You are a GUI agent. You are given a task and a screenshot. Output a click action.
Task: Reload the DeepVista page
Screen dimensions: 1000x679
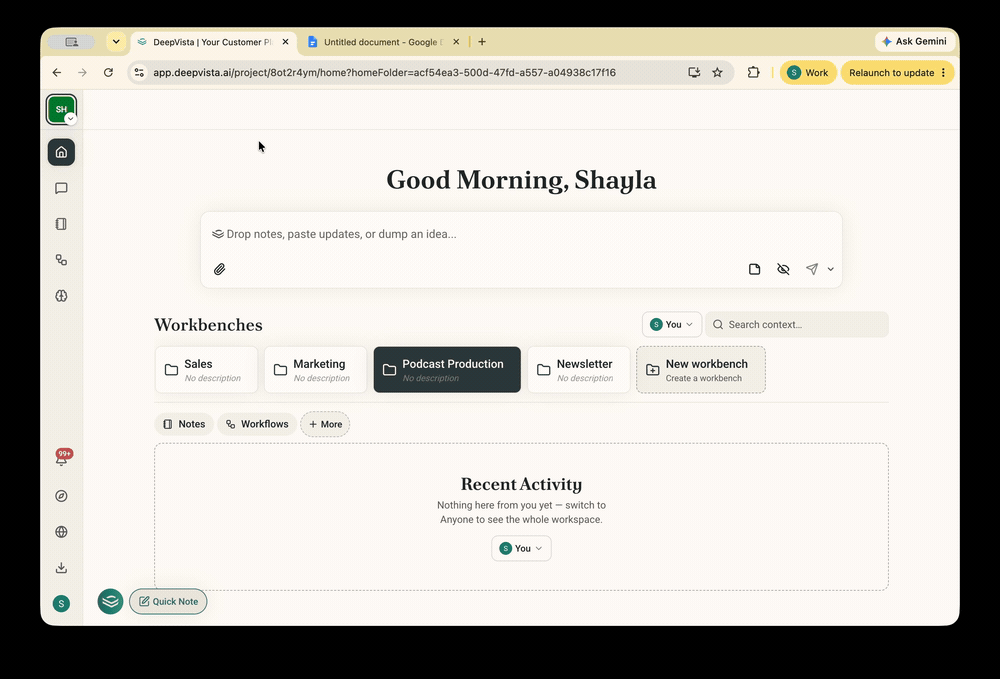point(108,73)
